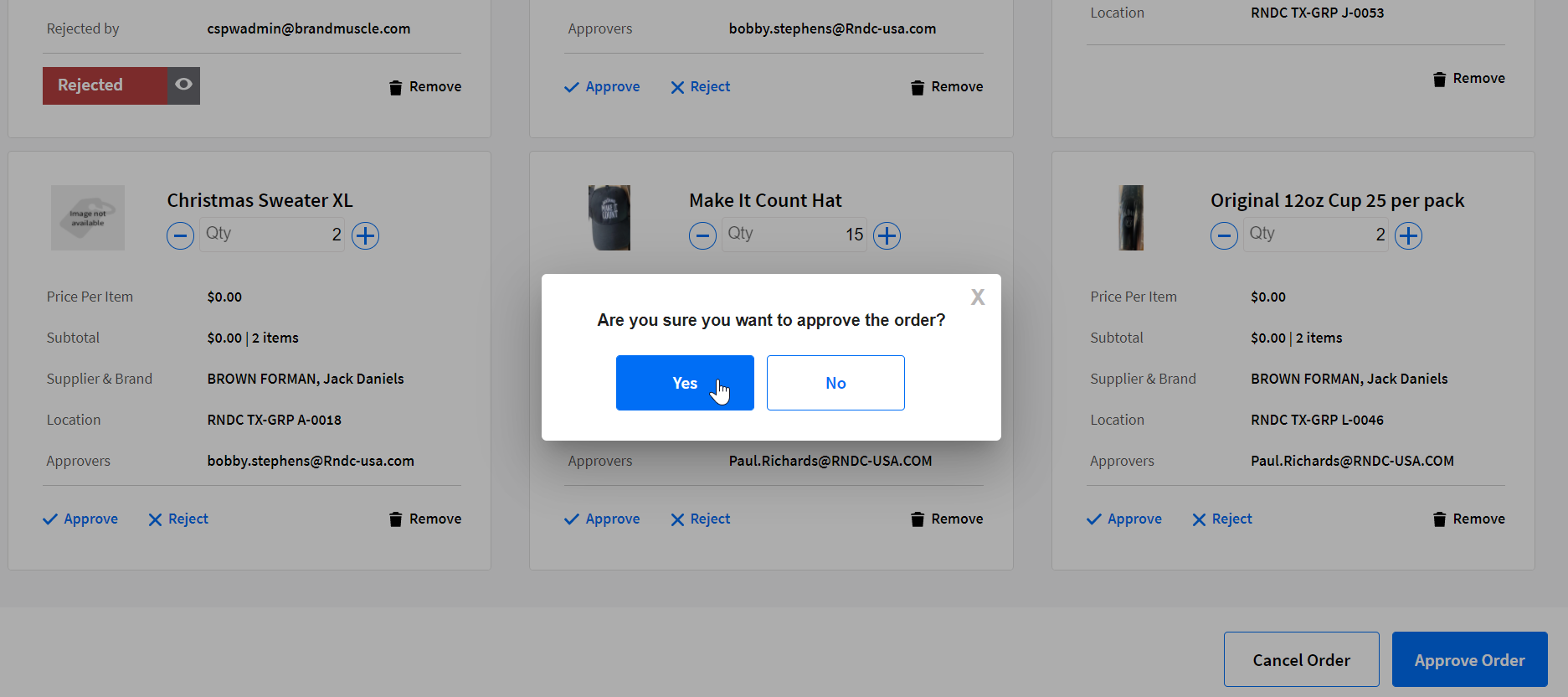1568x697 pixels.
Task: Increase Original 12oz Cup quantity
Action: point(1408,236)
